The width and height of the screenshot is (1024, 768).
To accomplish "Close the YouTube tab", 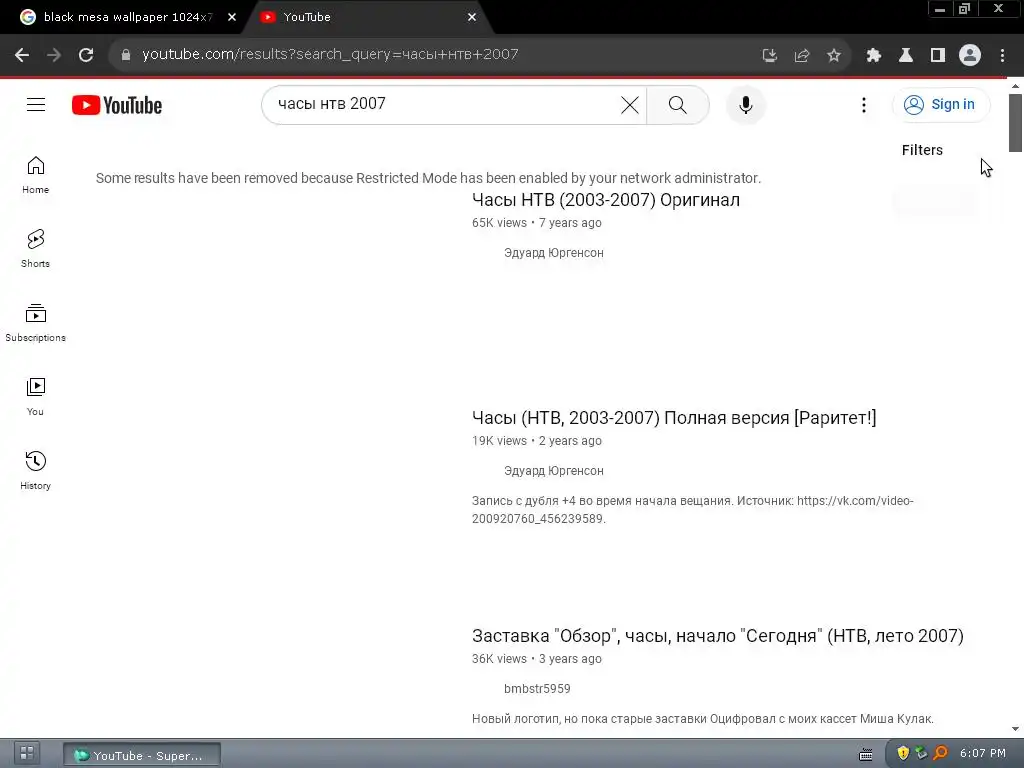I will [472, 17].
